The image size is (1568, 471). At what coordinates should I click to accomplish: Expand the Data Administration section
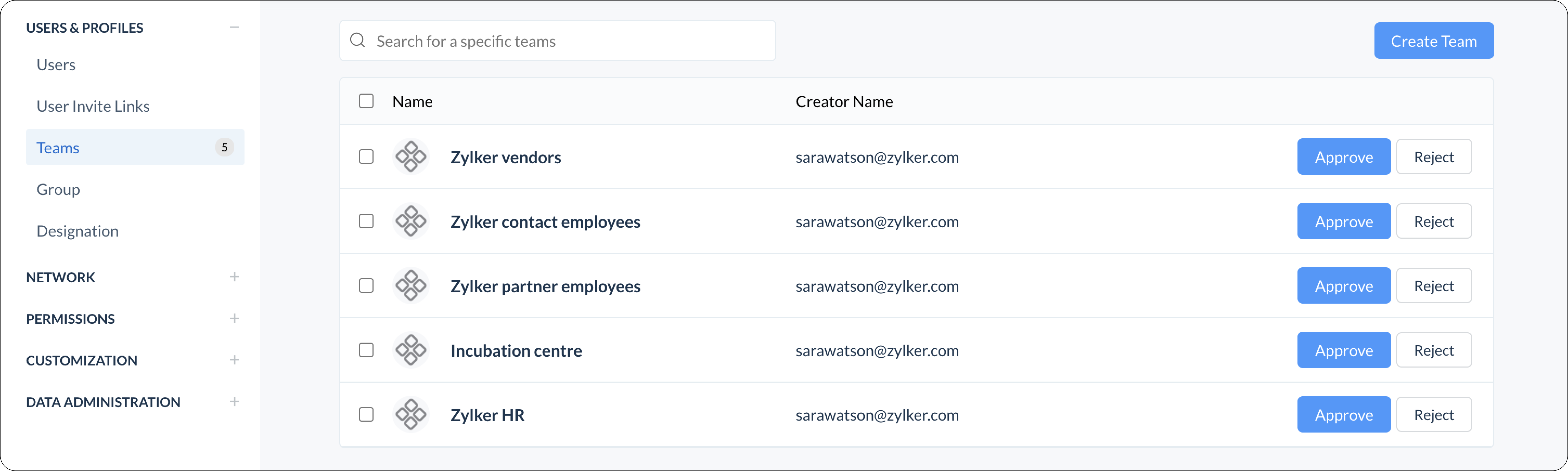234,402
